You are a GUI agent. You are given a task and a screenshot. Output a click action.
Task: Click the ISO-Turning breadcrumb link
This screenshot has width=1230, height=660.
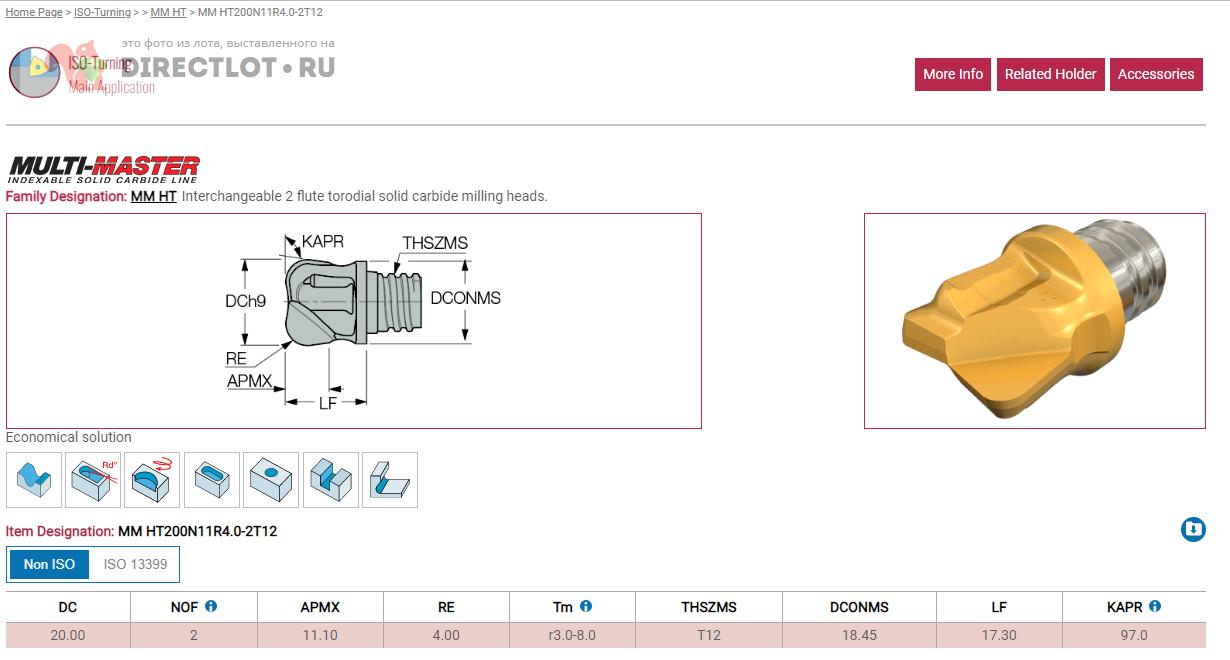(x=102, y=12)
